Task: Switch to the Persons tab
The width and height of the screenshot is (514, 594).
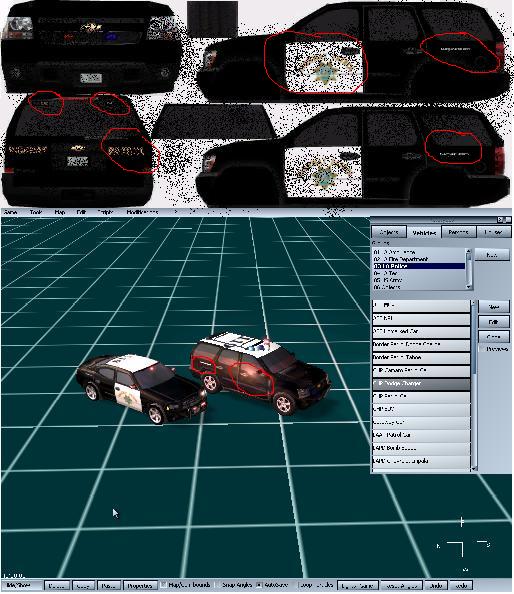Action: (x=458, y=232)
